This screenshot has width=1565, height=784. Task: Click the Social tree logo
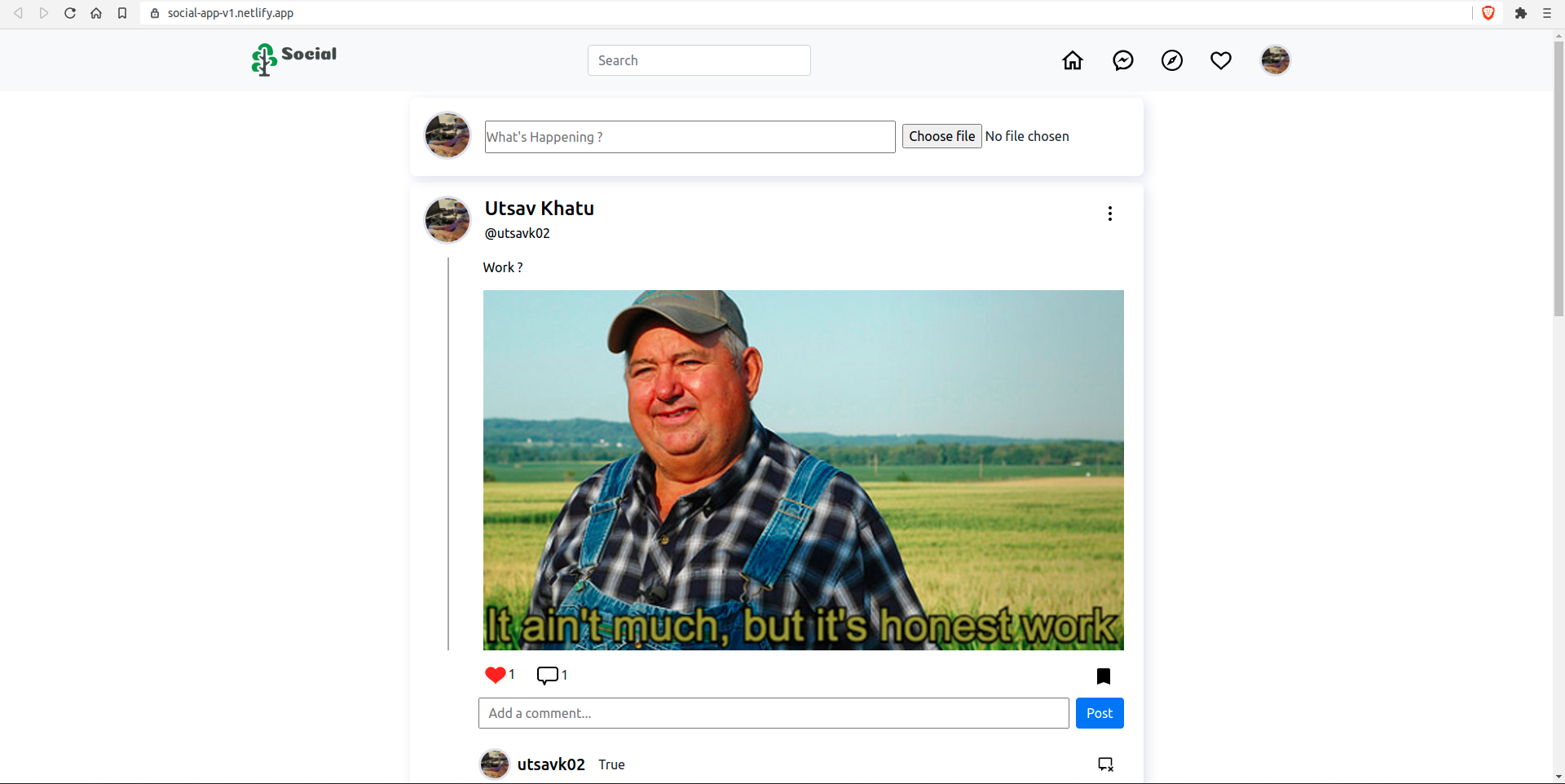pos(294,59)
